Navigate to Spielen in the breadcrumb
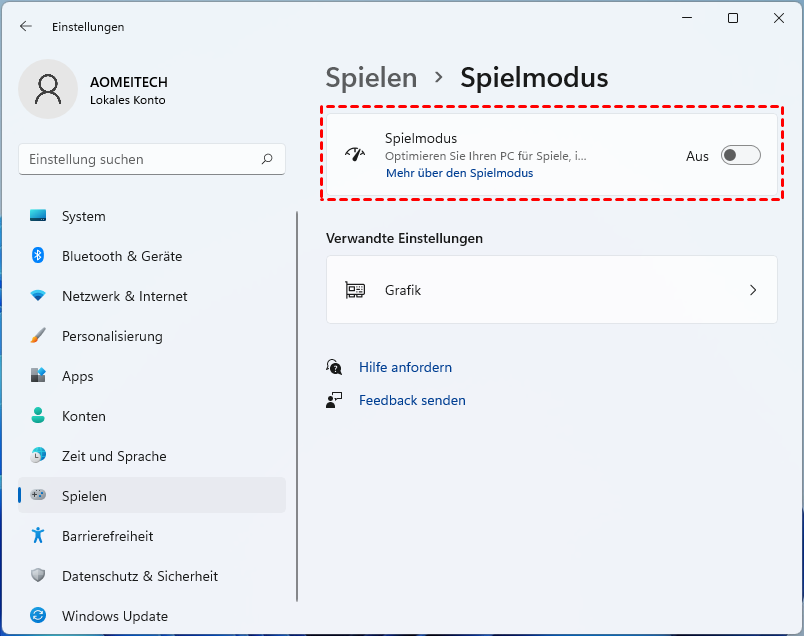804x636 pixels. [x=371, y=77]
